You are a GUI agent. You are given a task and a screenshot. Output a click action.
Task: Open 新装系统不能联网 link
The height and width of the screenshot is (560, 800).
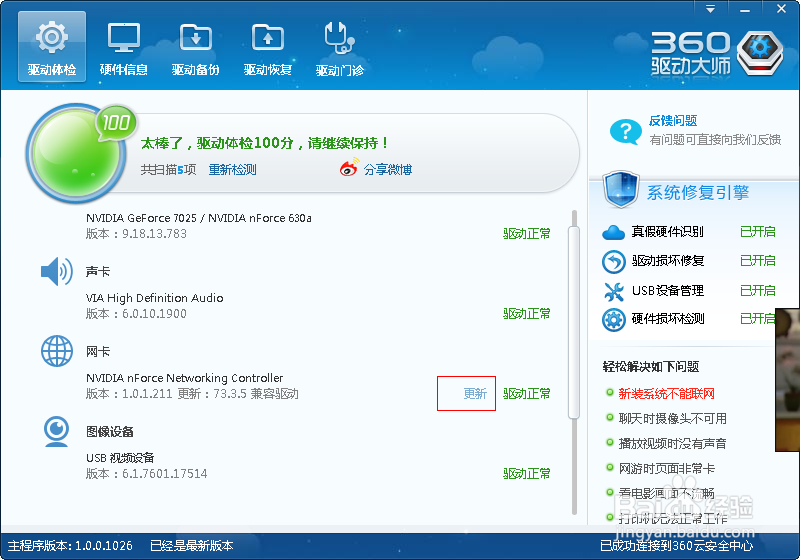click(x=666, y=394)
